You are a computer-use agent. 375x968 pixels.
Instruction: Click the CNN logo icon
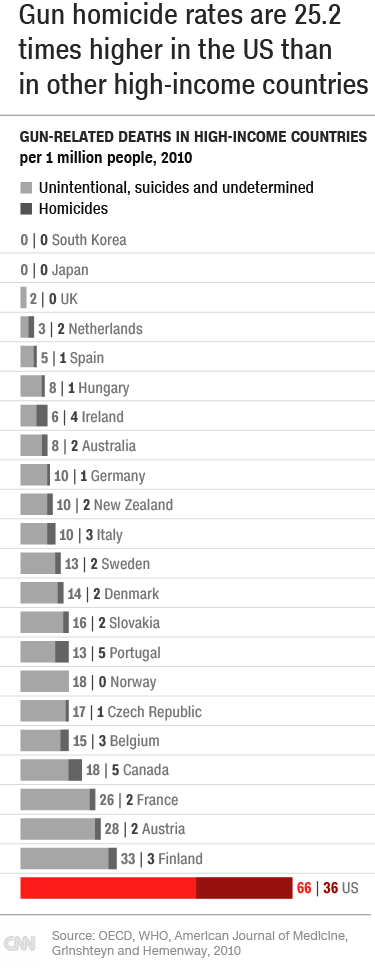20,943
